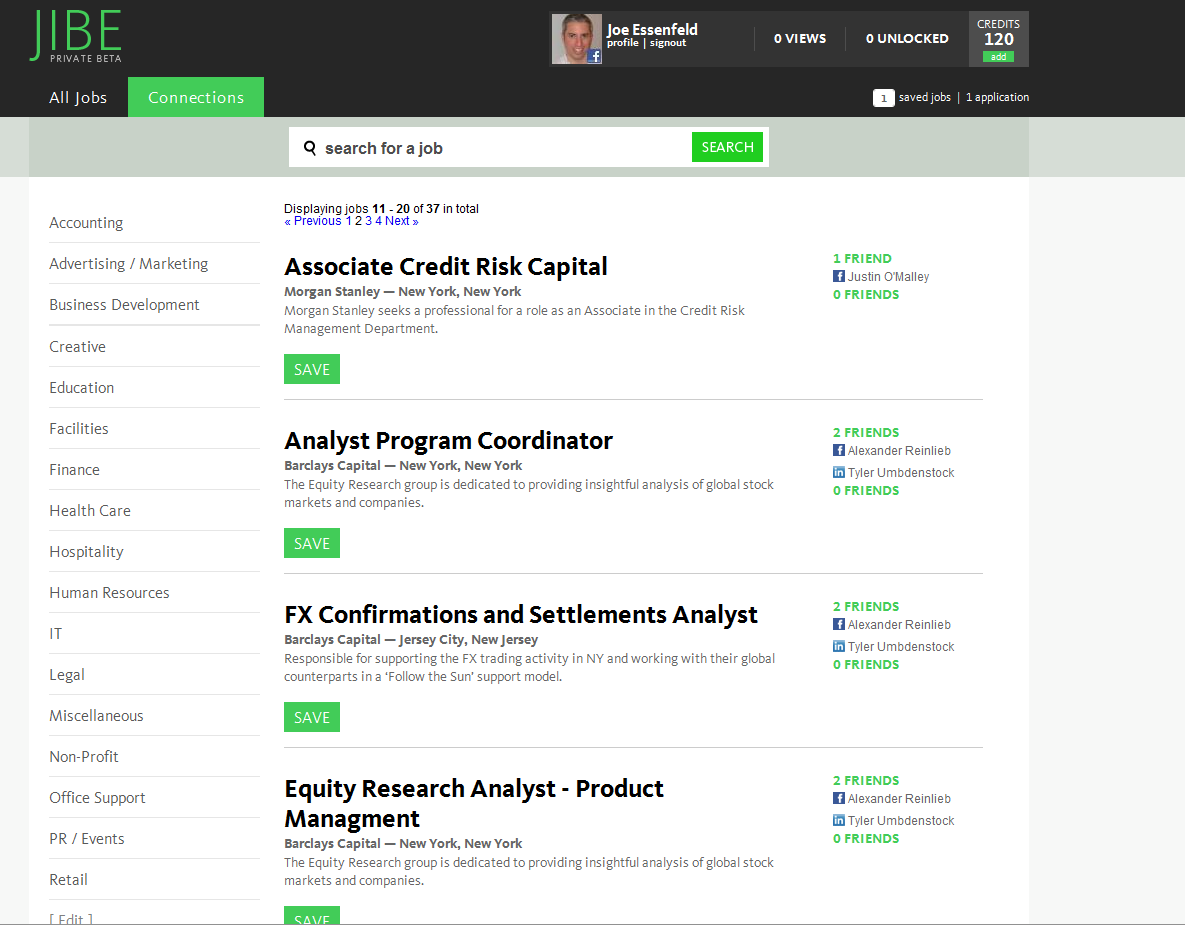Screen dimensions: 1185x925
Task: Click the JIBE logo in the header
Action: tap(76, 36)
